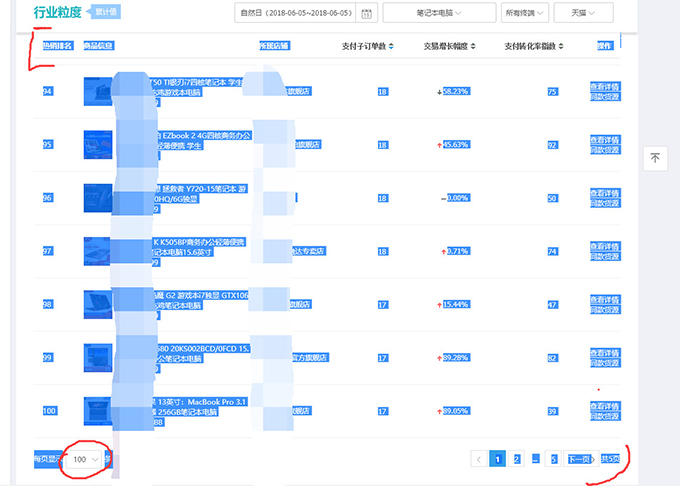680x486 pixels.
Task: Open 同款货源 for rank 98 row
Action: pyautogui.click(x=605, y=310)
